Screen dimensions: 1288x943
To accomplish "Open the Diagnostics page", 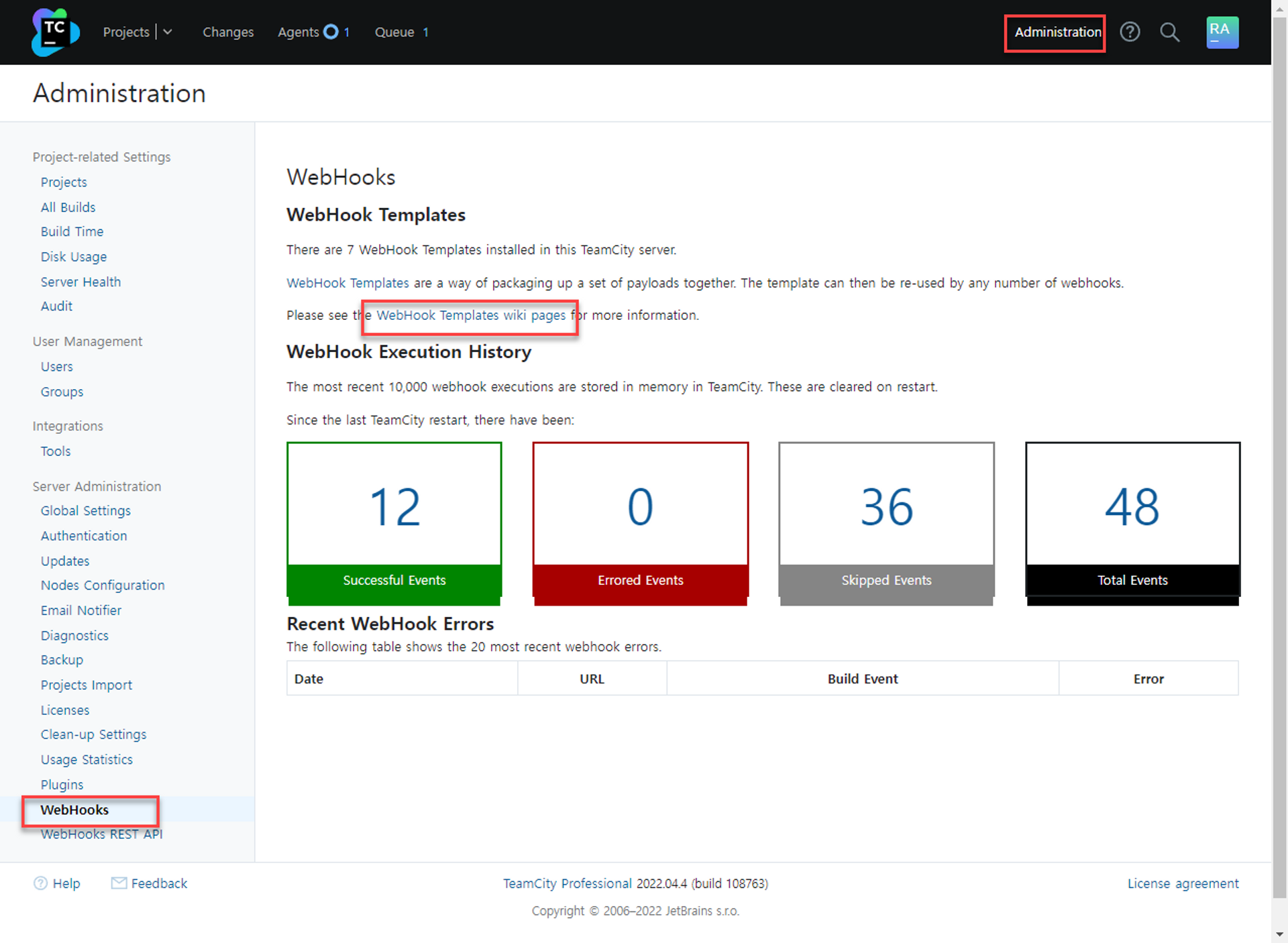I will pos(74,636).
